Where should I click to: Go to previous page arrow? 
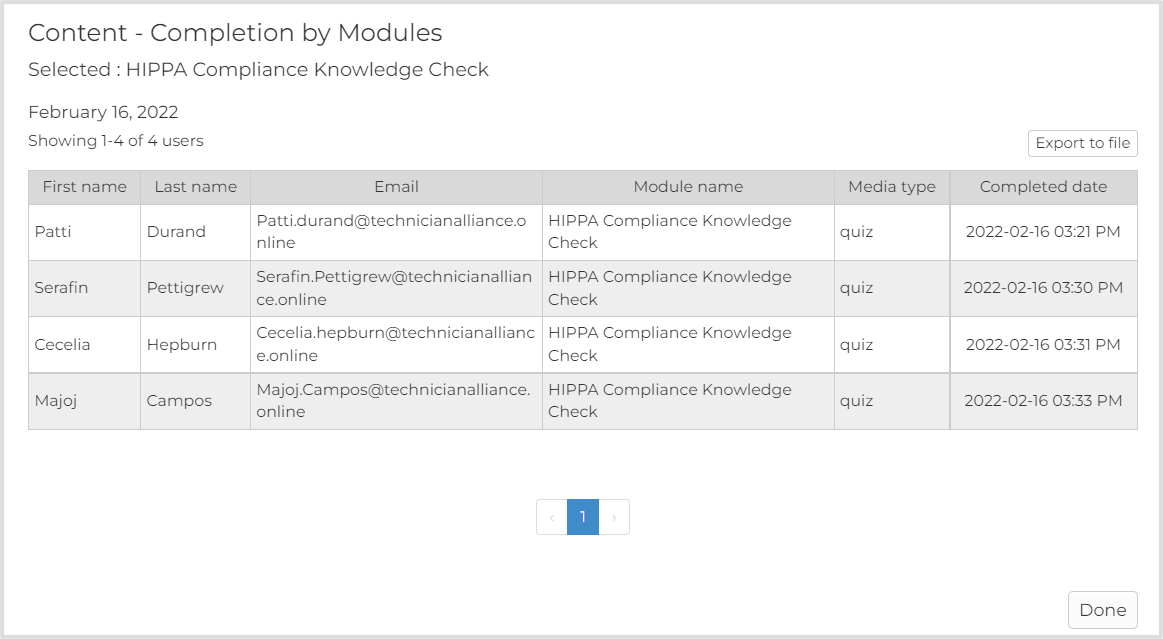(552, 517)
